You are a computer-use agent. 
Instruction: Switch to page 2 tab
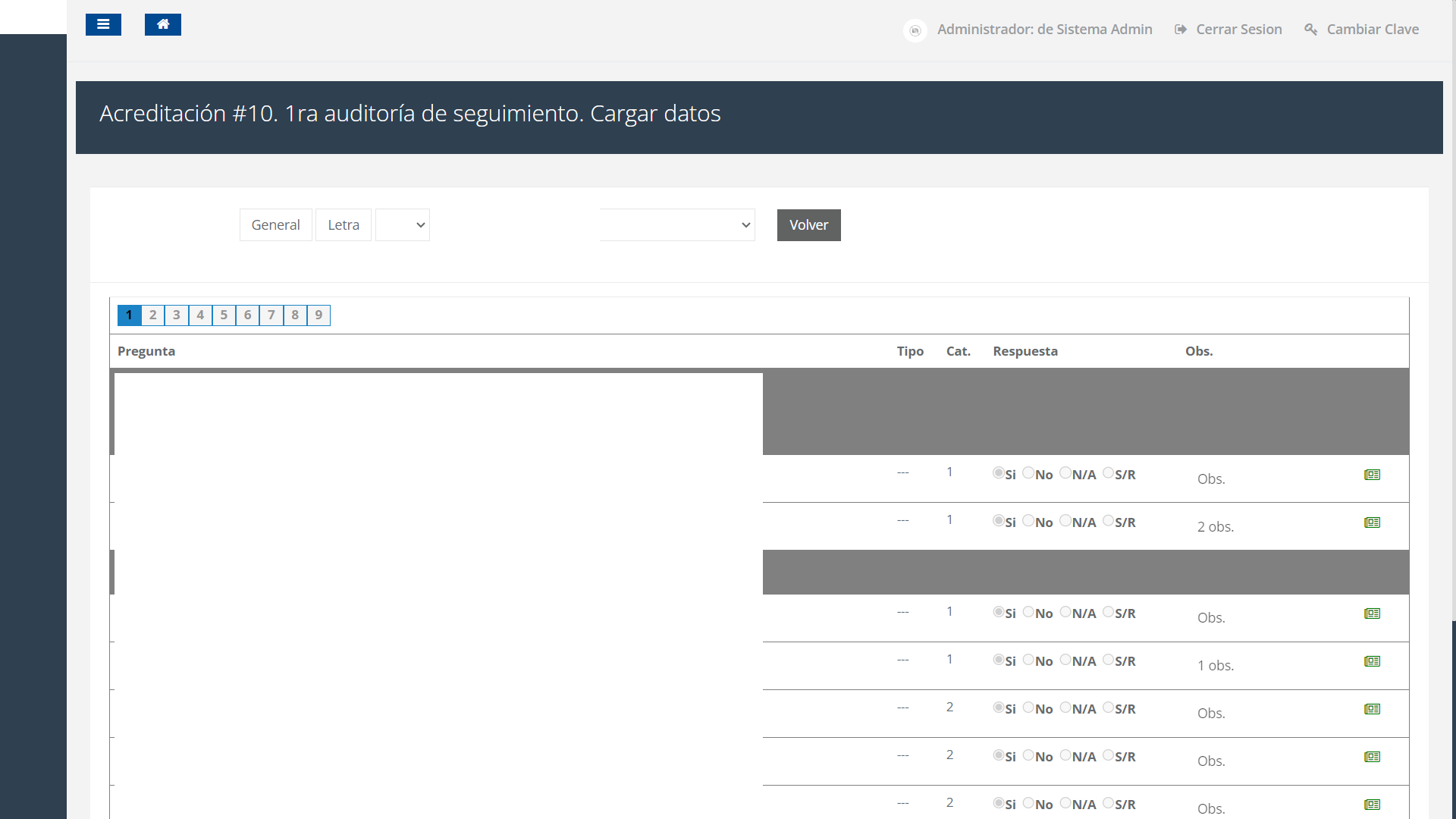coord(153,315)
